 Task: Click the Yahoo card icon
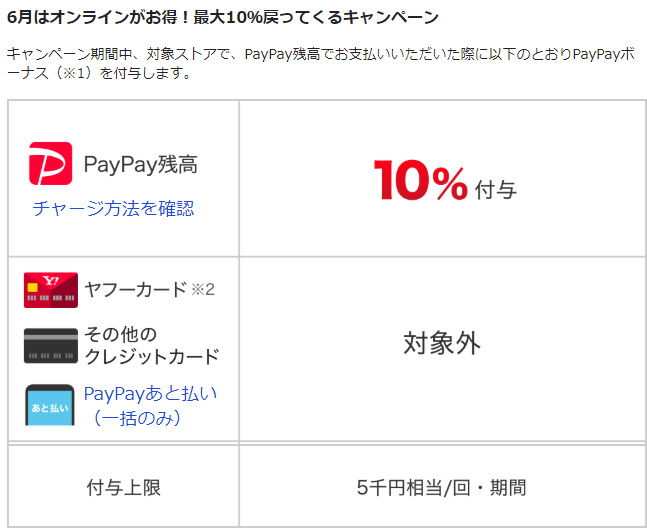tap(51, 290)
